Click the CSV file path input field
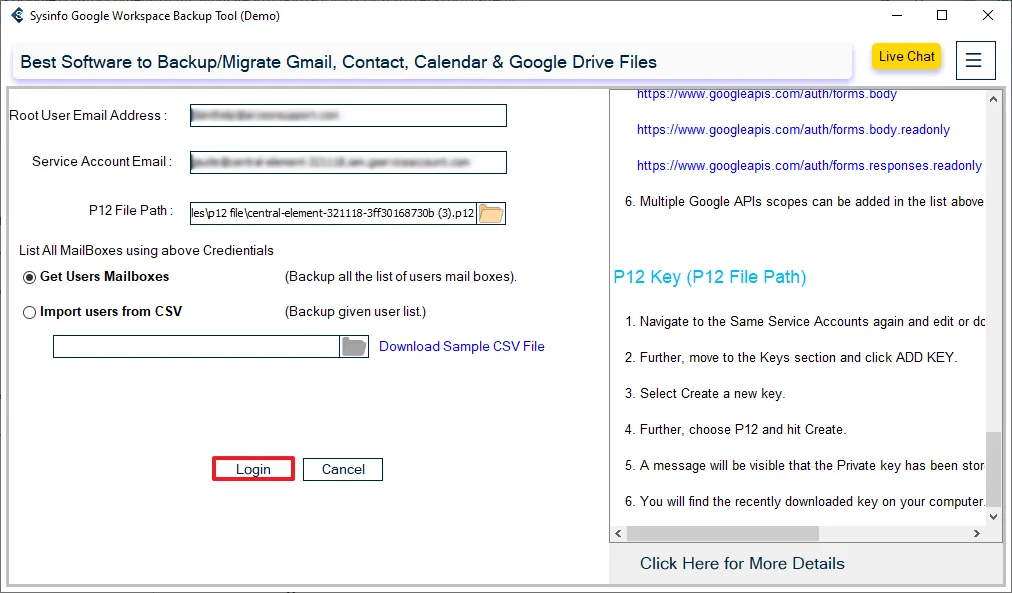 coord(196,347)
